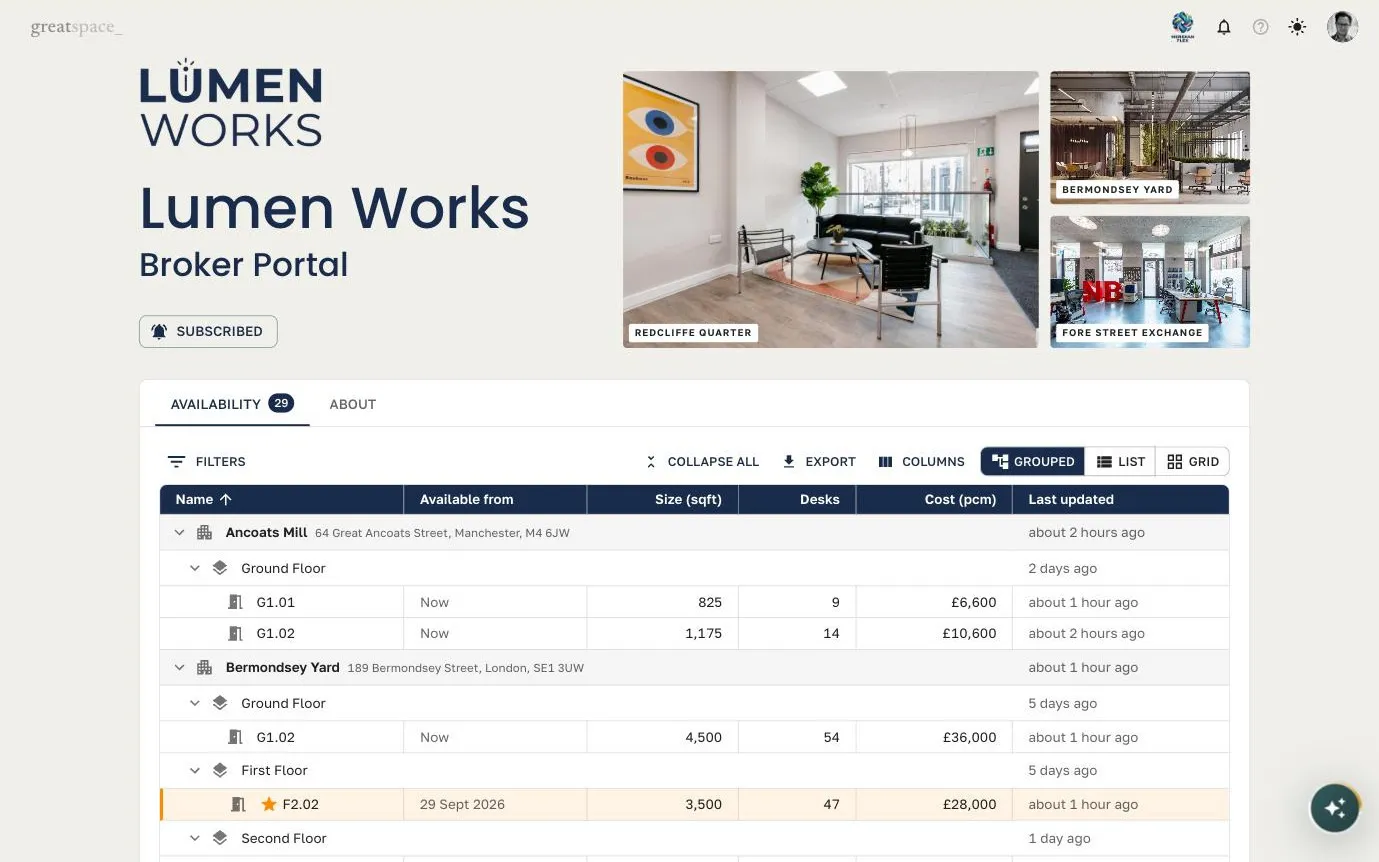The width and height of the screenshot is (1379, 862).
Task: Switch to the Availability tab
Action: click(232, 404)
